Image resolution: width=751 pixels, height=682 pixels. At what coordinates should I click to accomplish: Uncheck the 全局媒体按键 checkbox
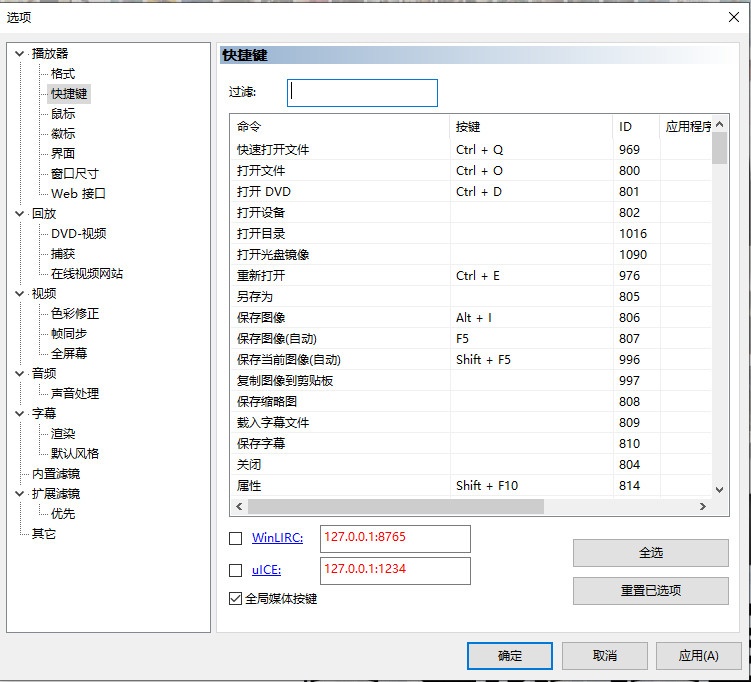pos(235,599)
